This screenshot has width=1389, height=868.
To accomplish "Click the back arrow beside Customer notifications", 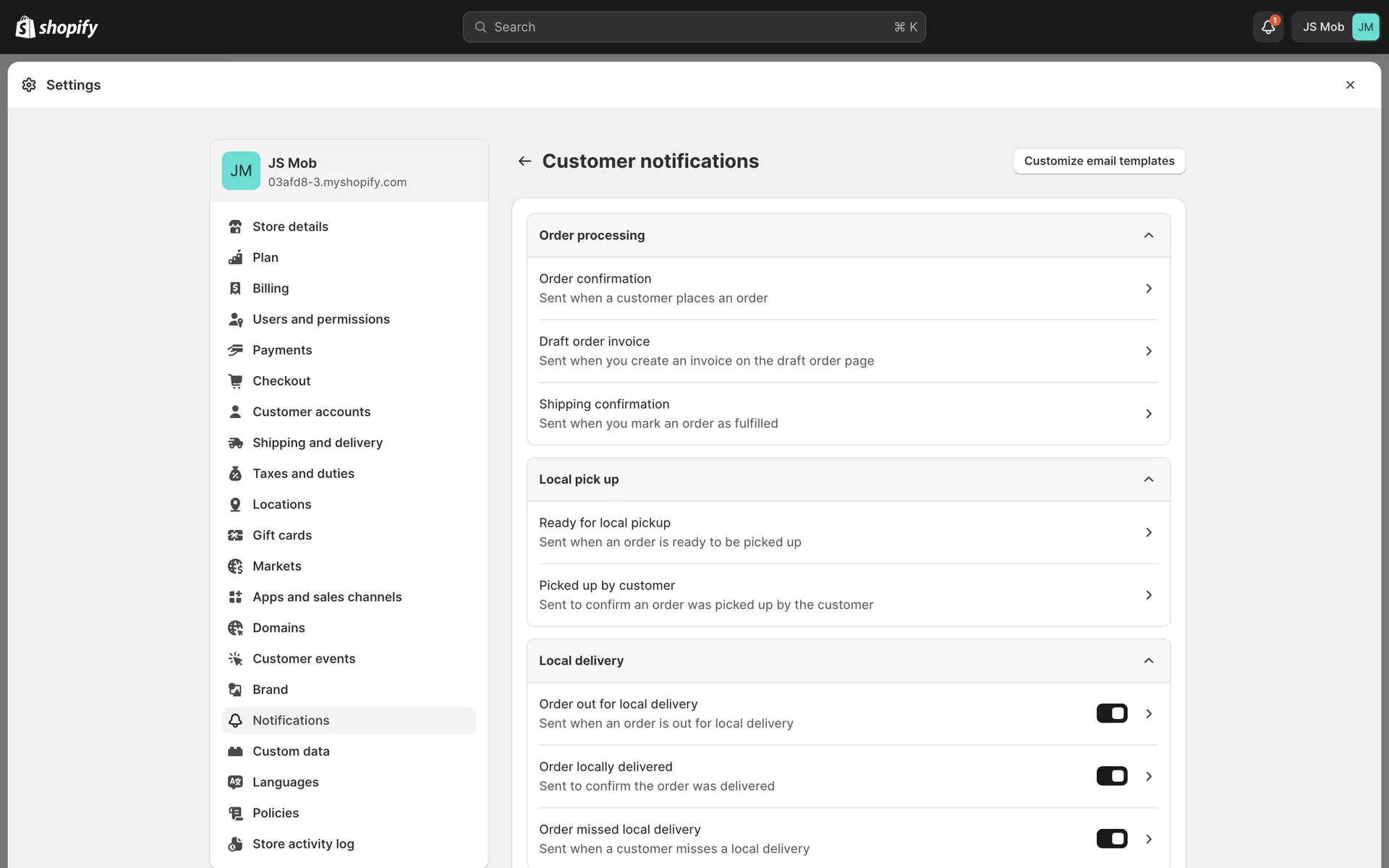I will (x=524, y=161).
